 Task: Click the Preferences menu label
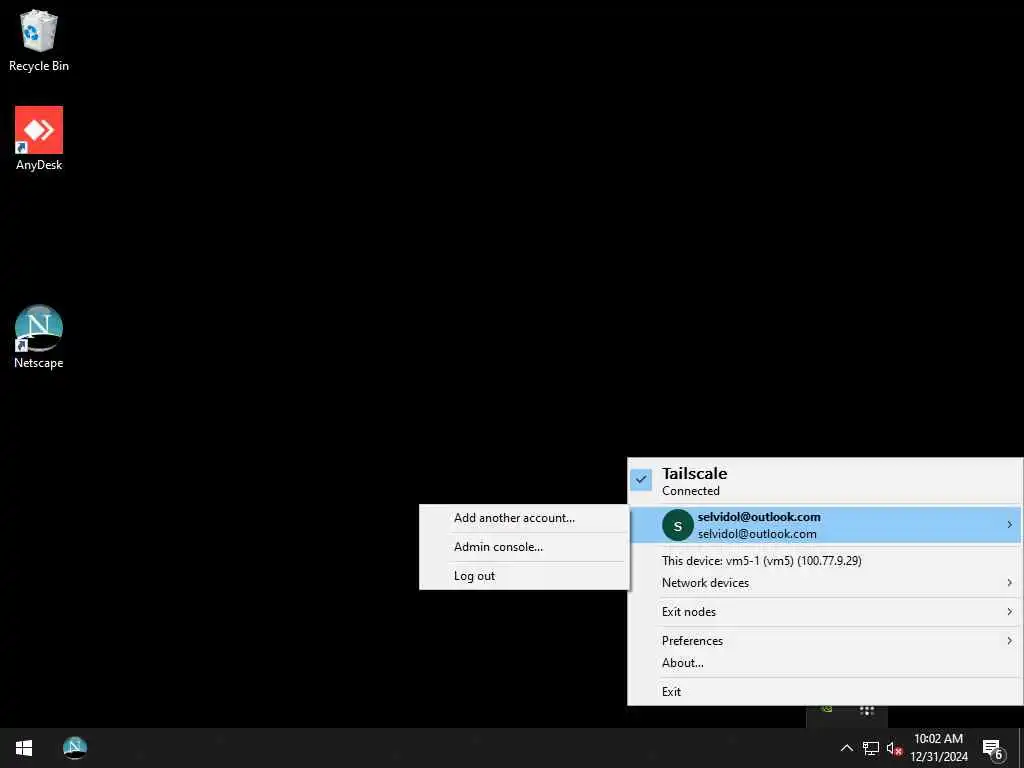pyautogui.click(x=692, y=641)
